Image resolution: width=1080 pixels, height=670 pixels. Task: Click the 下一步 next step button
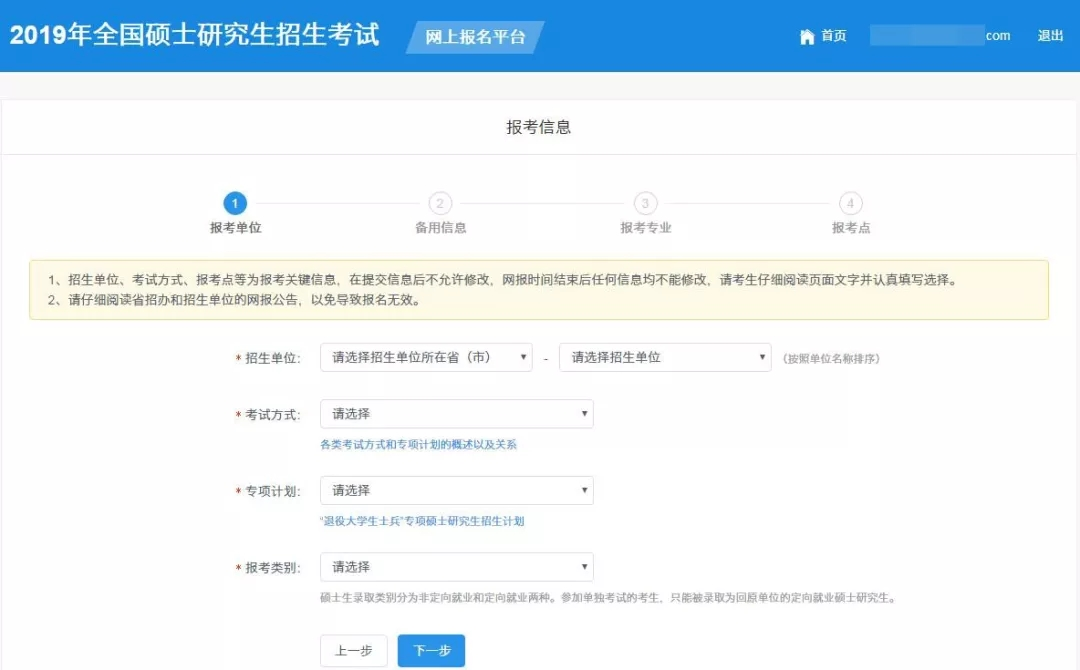431,651
